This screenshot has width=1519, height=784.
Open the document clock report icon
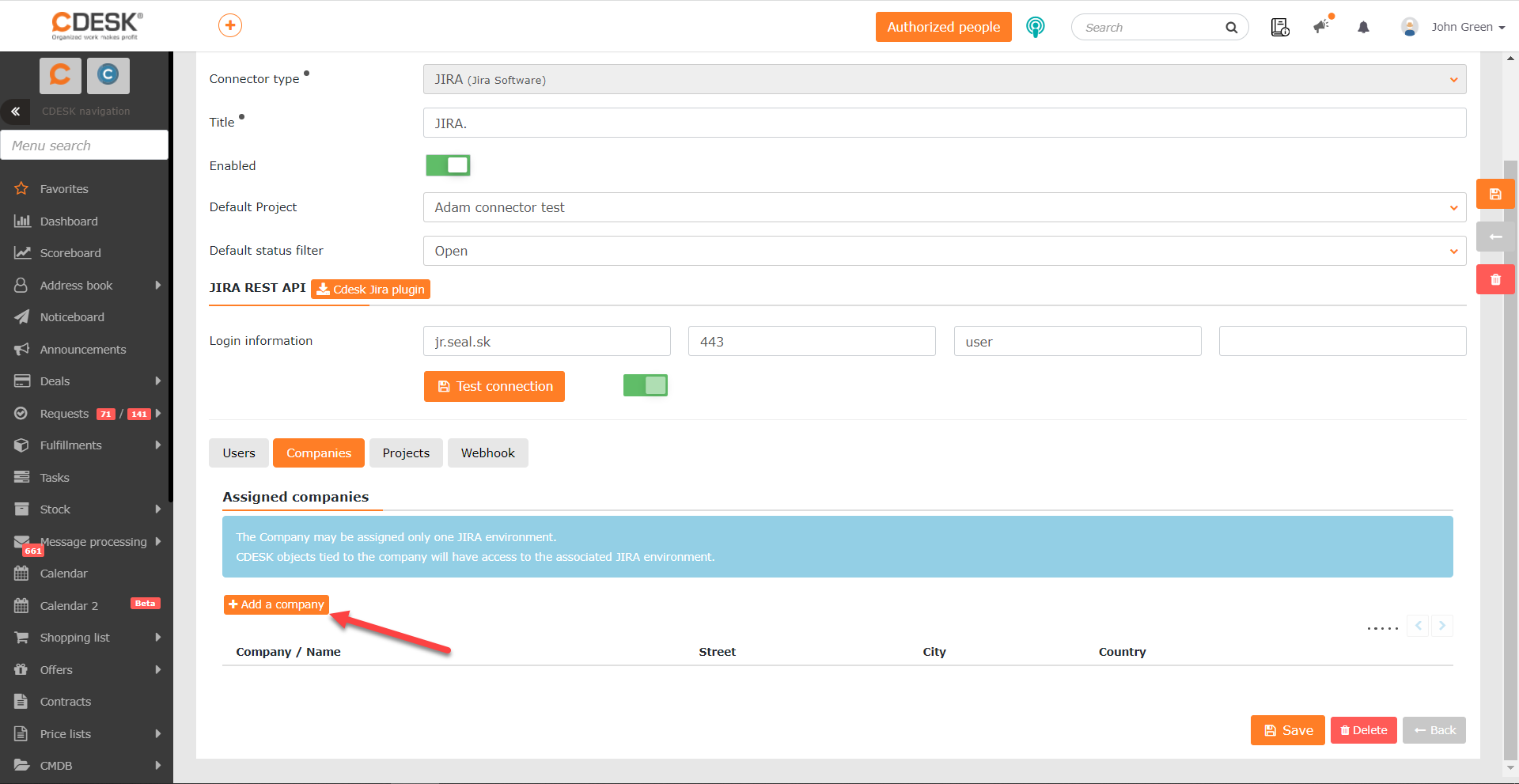pos(1280,27)
